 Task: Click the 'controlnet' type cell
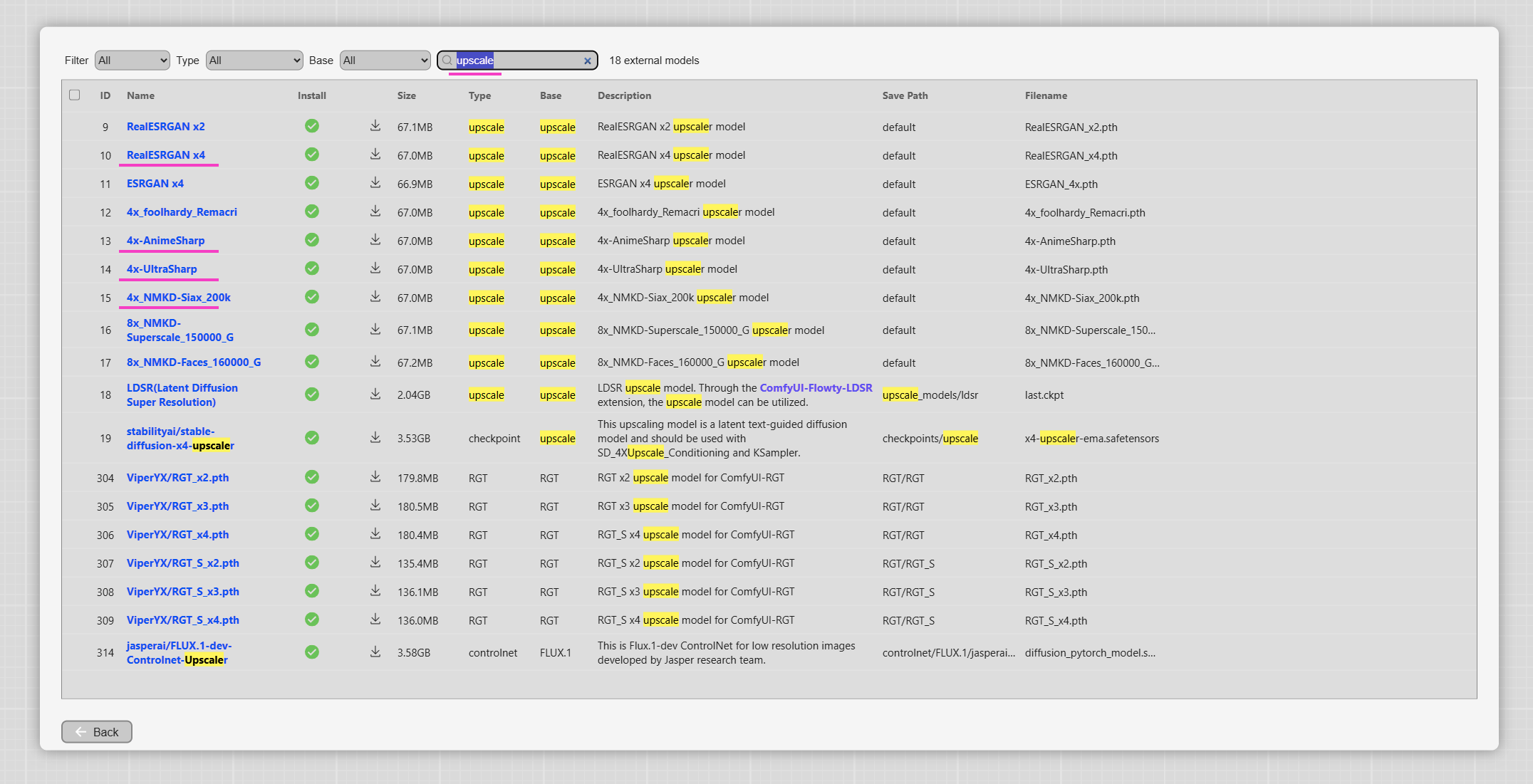point(493,652)
